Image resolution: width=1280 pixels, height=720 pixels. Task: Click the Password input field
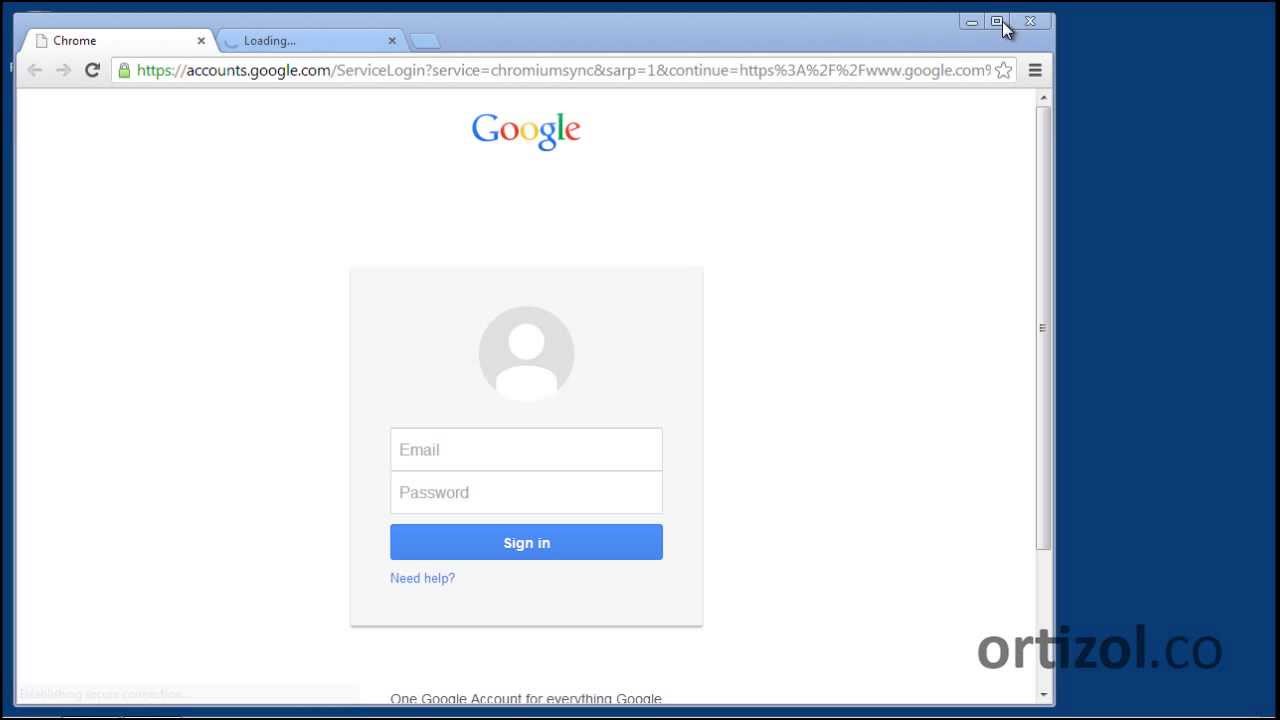(526, 492)
